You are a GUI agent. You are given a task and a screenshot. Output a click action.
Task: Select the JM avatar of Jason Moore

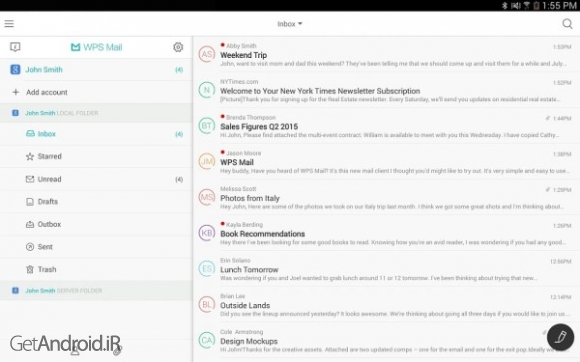(207, 161)
